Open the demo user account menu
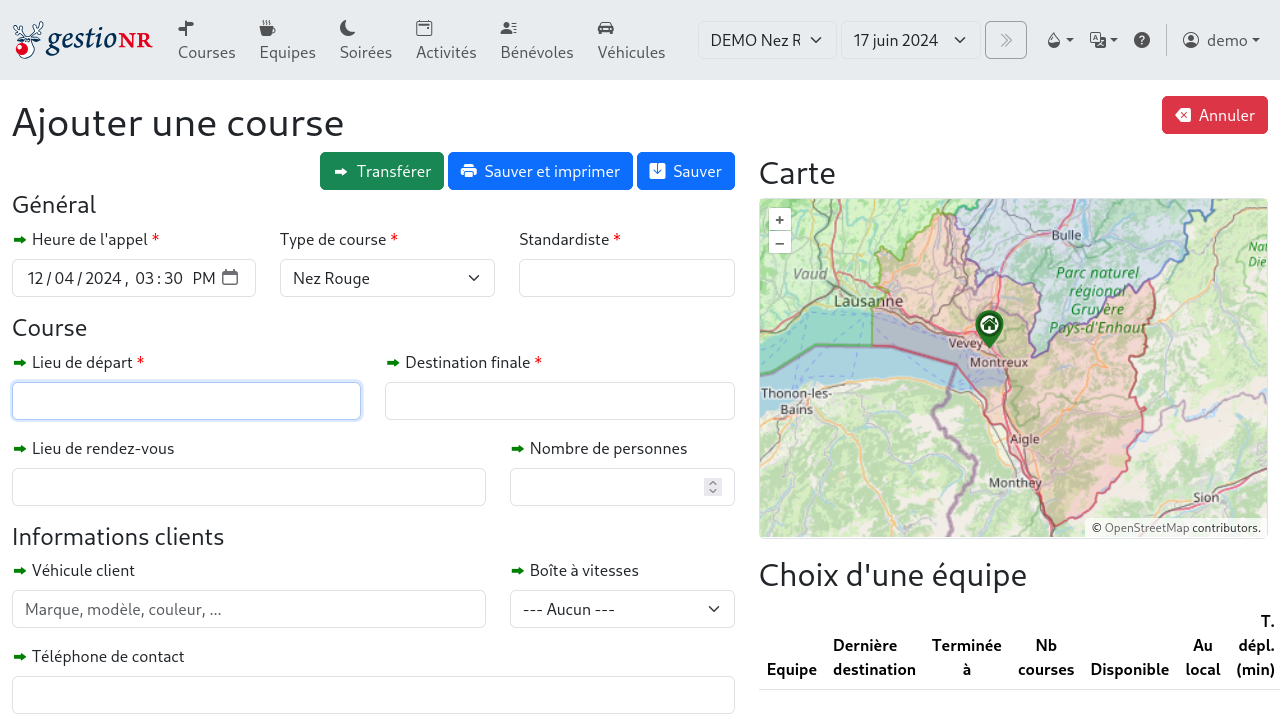The image size is (1280, 720). [1220, 40]
